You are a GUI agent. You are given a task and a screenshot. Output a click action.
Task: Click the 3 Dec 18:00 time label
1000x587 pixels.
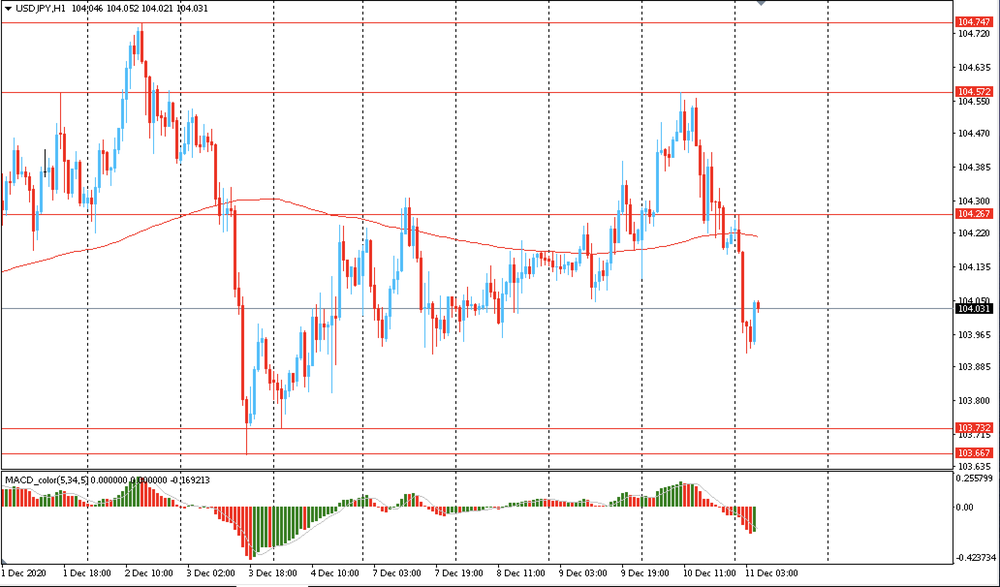[x=273, y=574]
